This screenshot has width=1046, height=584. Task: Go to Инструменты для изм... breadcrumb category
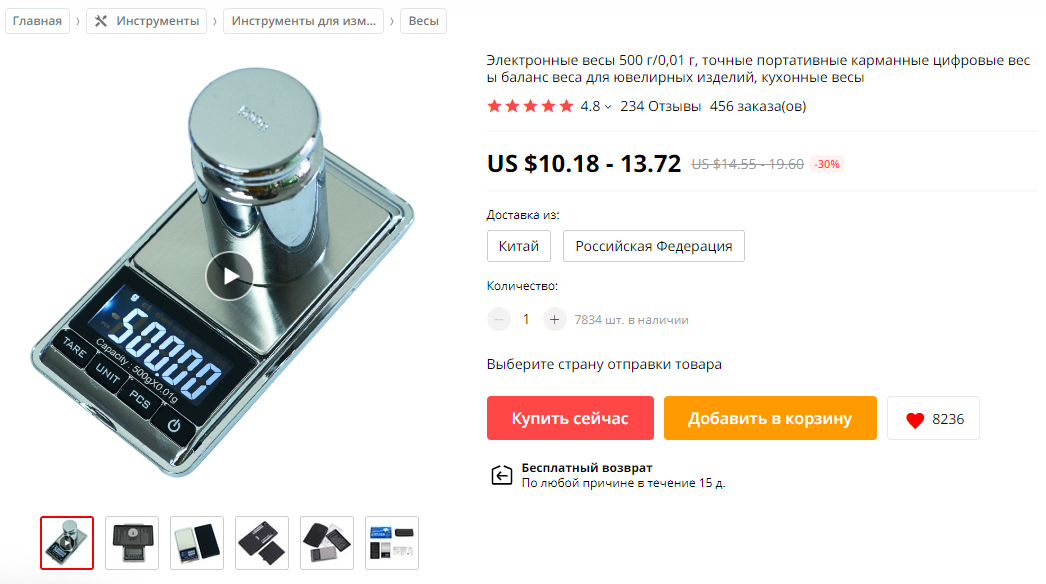tap(304, 21)
